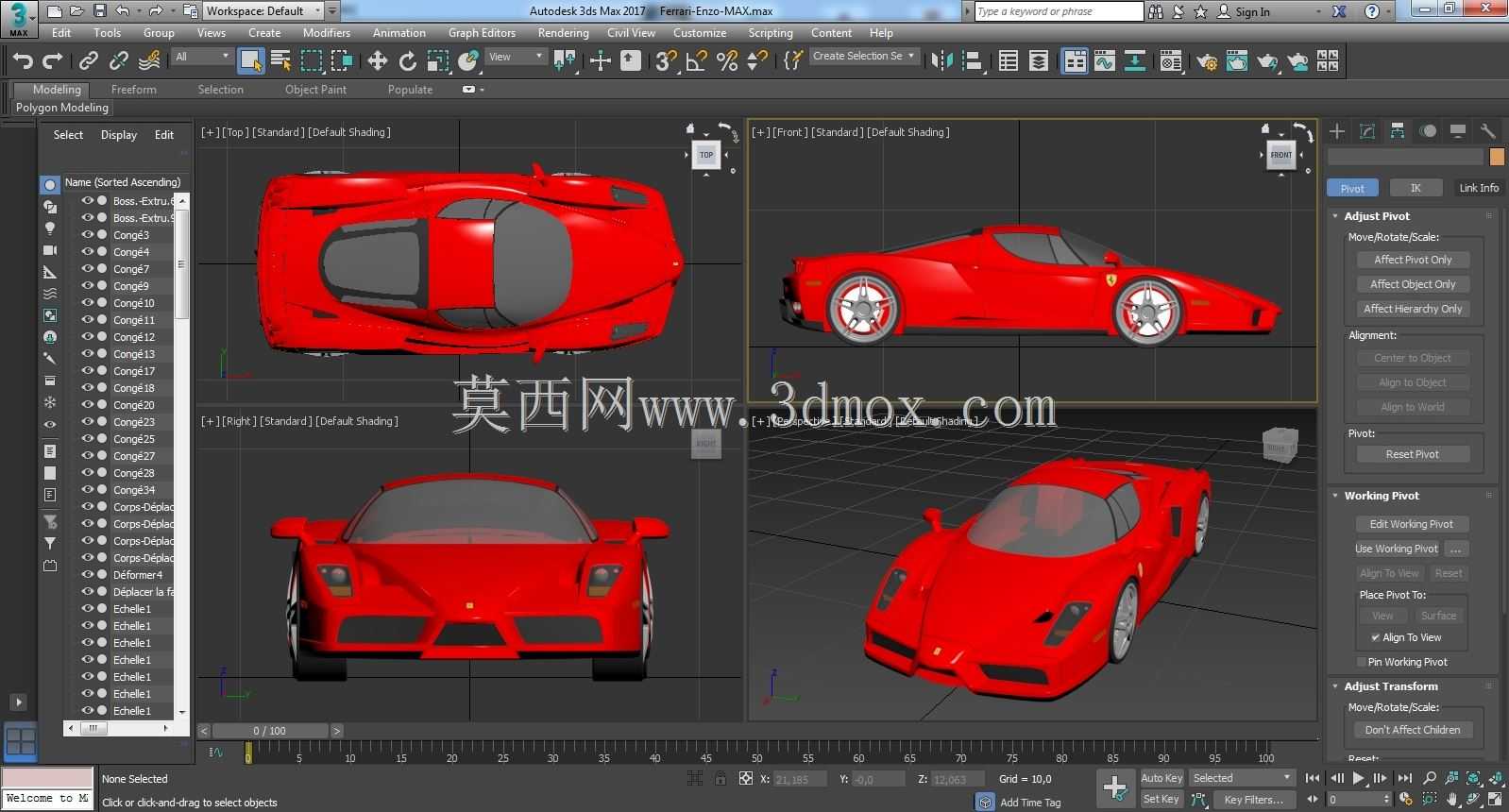1509x812 pixels.
Task: Open the Workspace: Default dropdown
Action: tap(263, 11)
